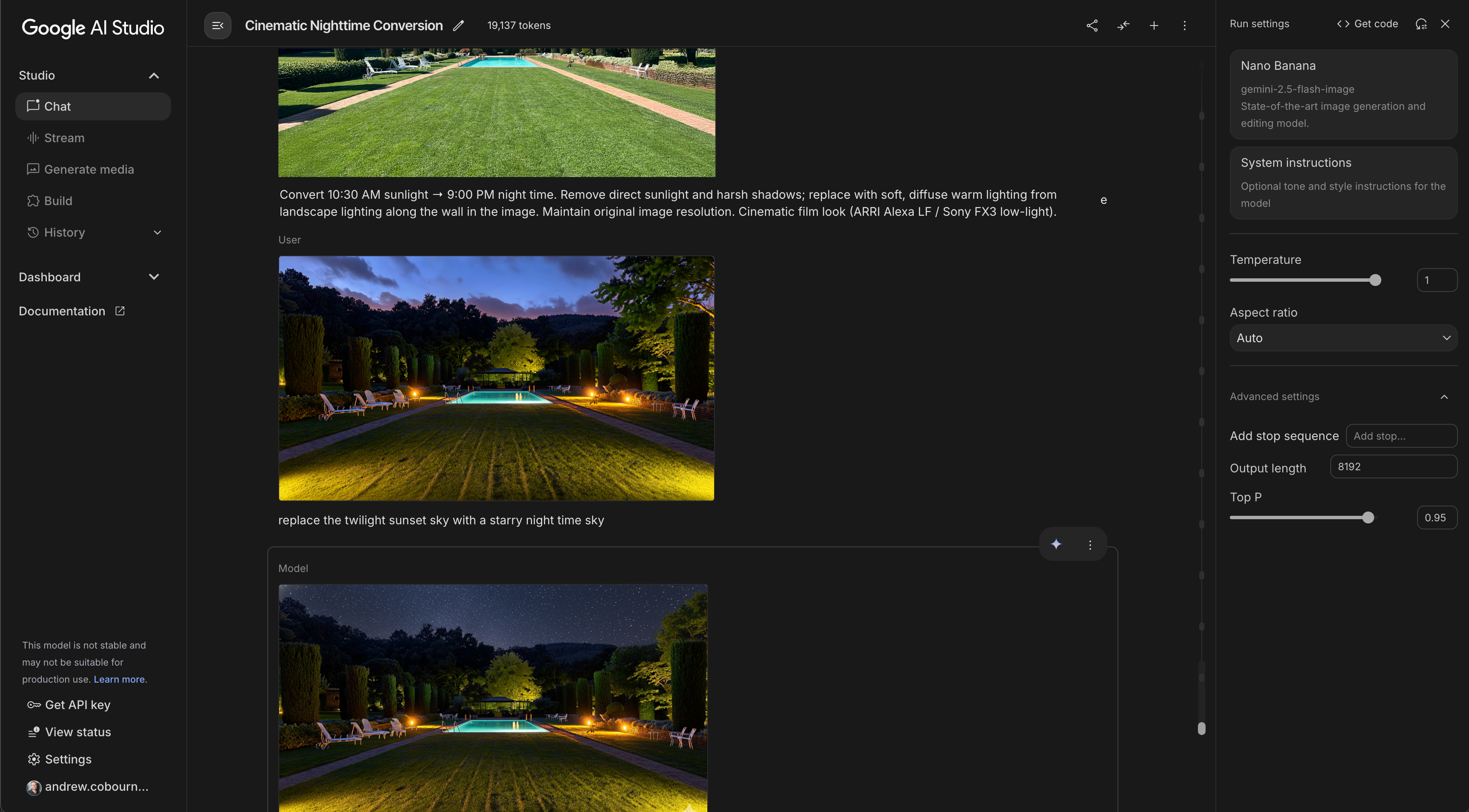
Task: Click the share prompt icon
Action: tap(1092, 26)
